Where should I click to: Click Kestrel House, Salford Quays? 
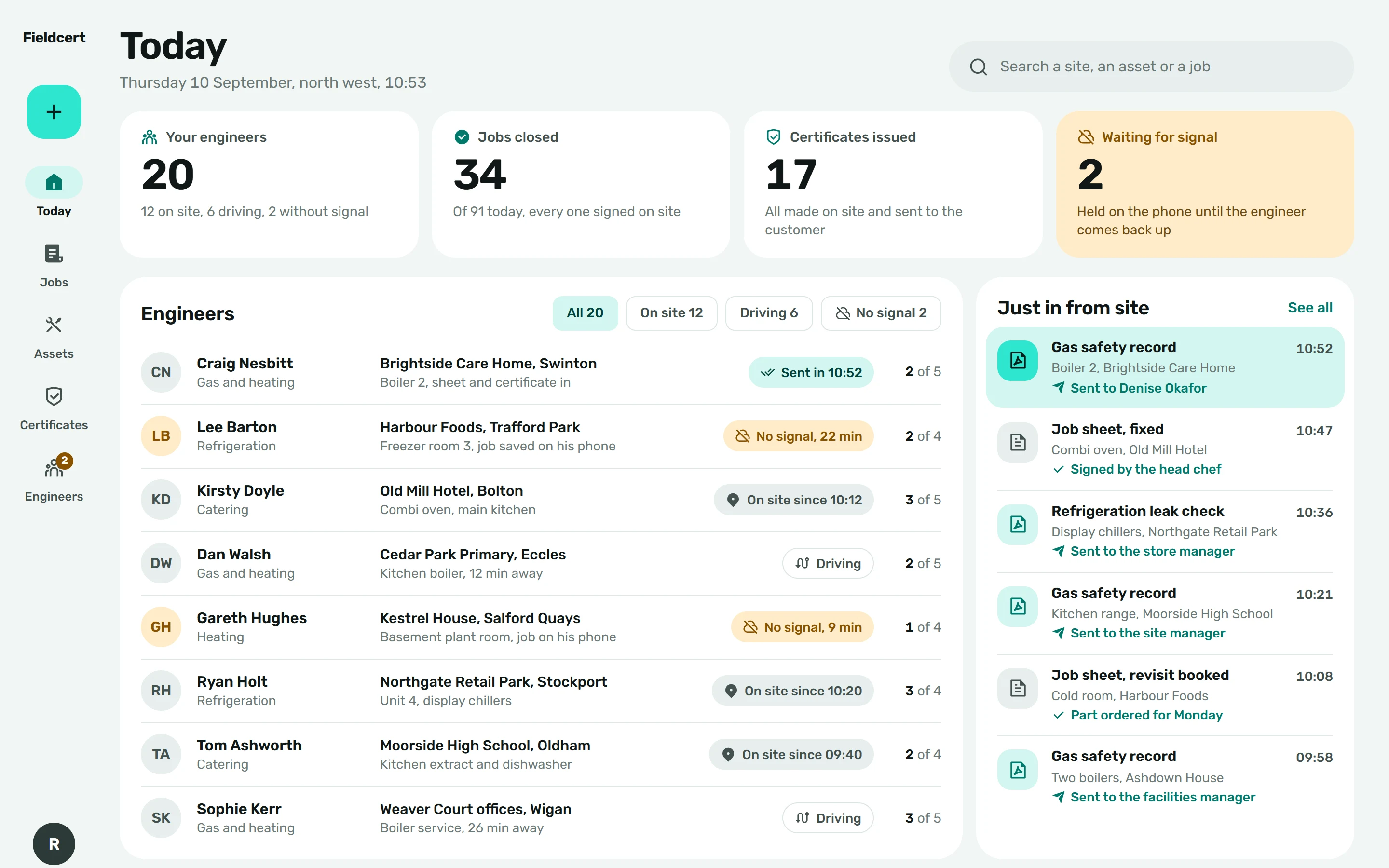coord(480,619)
